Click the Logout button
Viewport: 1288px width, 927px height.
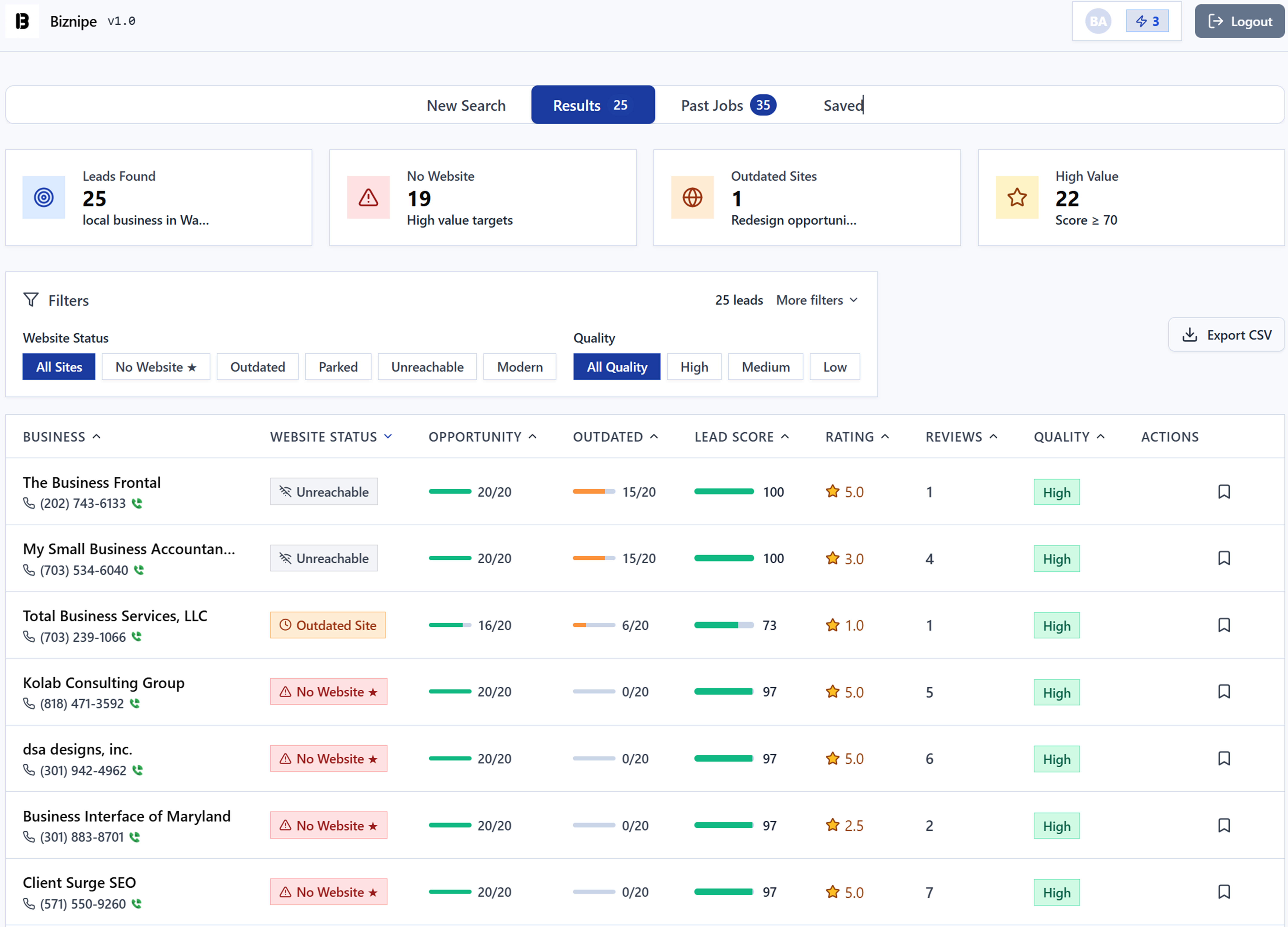coord(1240,22)
